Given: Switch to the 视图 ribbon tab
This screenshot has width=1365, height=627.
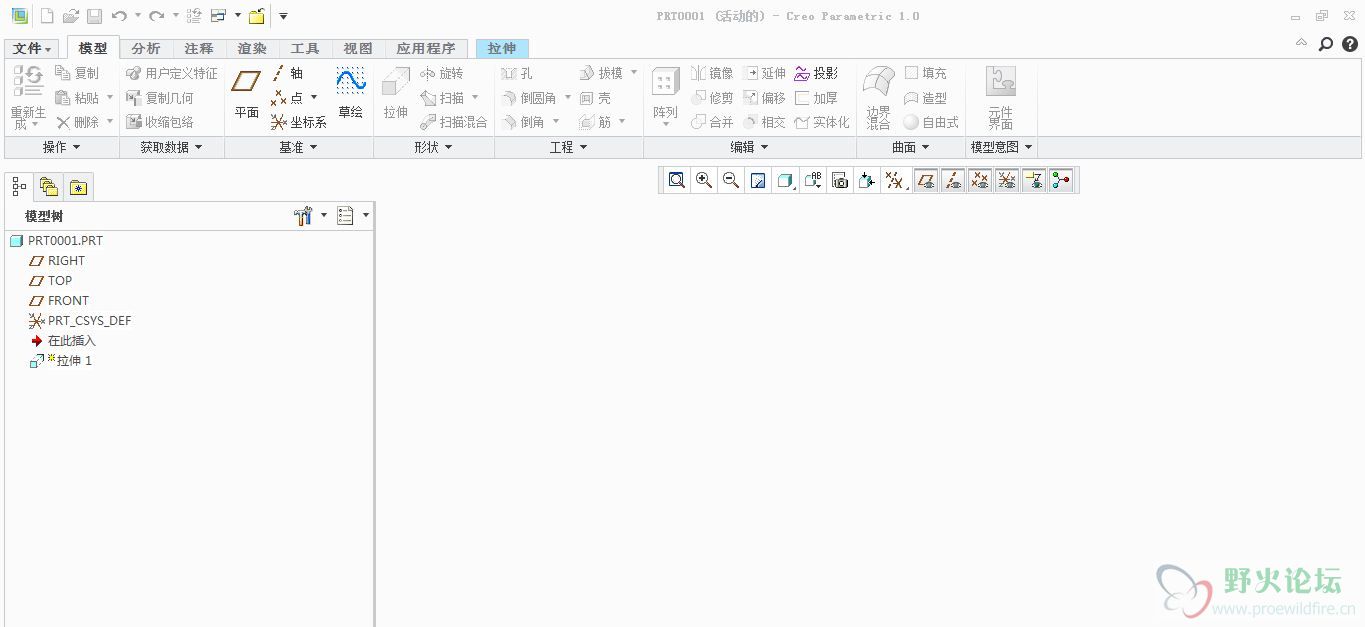Looking at the screenshot, I should point(358,48).
